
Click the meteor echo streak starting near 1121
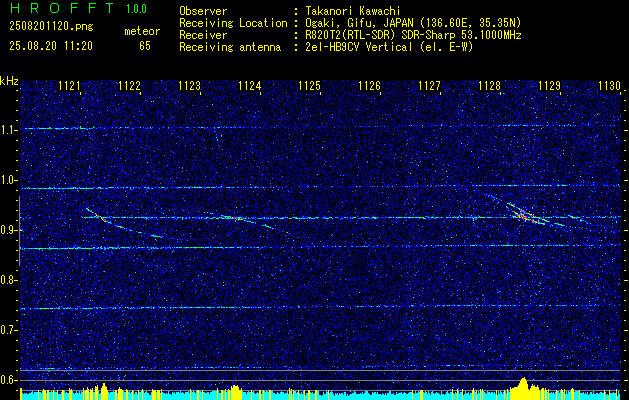pos(124,223)
